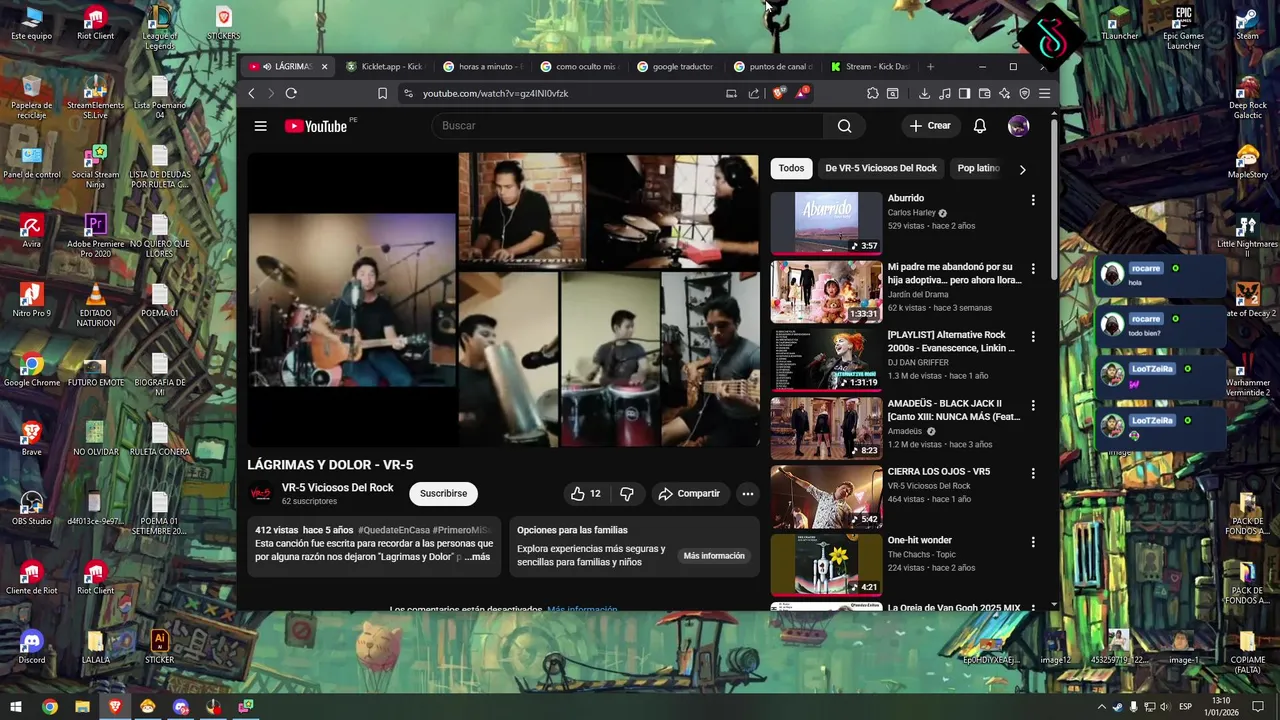This screenshot has height=720, width=1280.
Task: Open options for Mi padre me abandonó
Action: (x=1033, y=269)
